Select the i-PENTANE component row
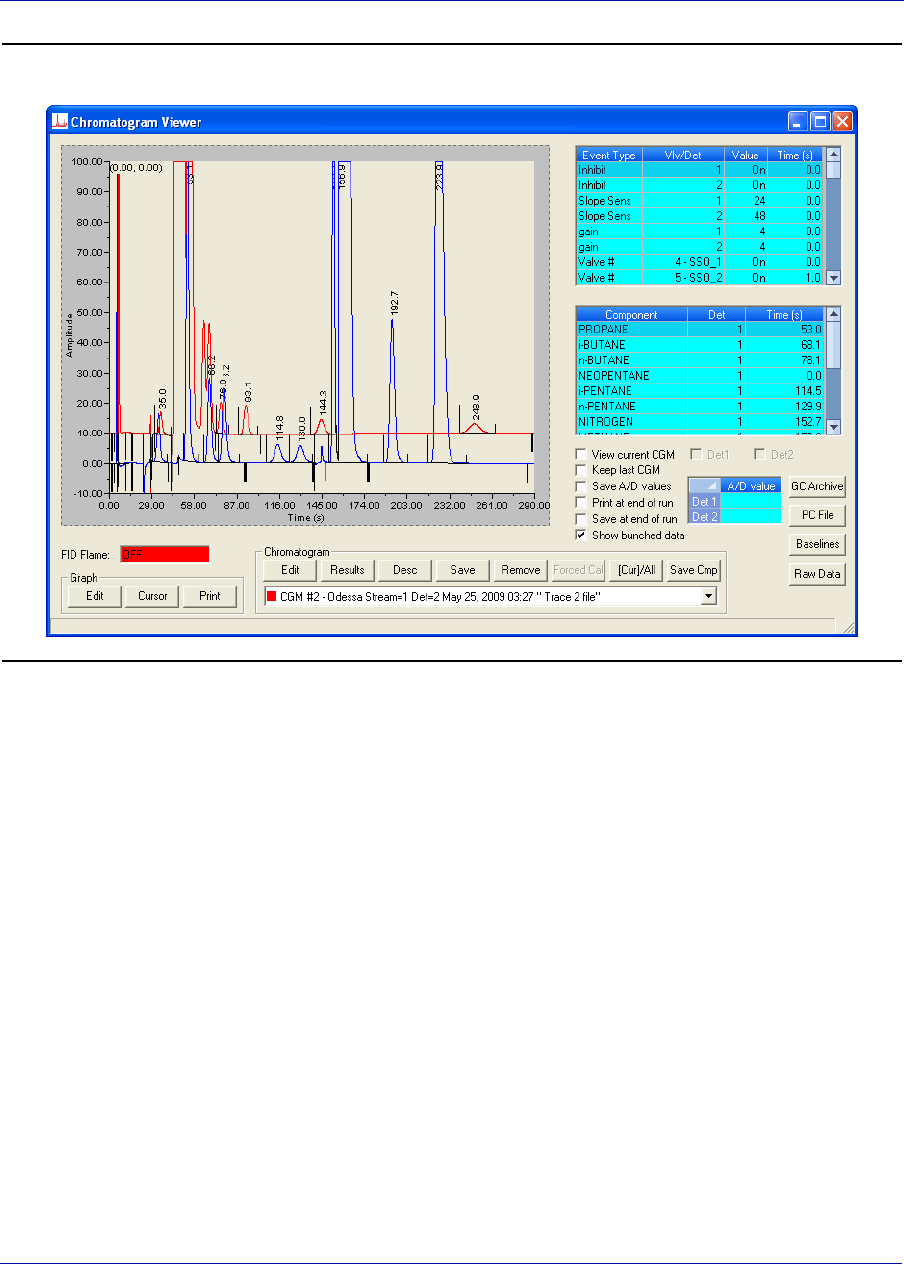Image resolution: width=904 pixels, height=1264 pixels. [x=701, y=391]
